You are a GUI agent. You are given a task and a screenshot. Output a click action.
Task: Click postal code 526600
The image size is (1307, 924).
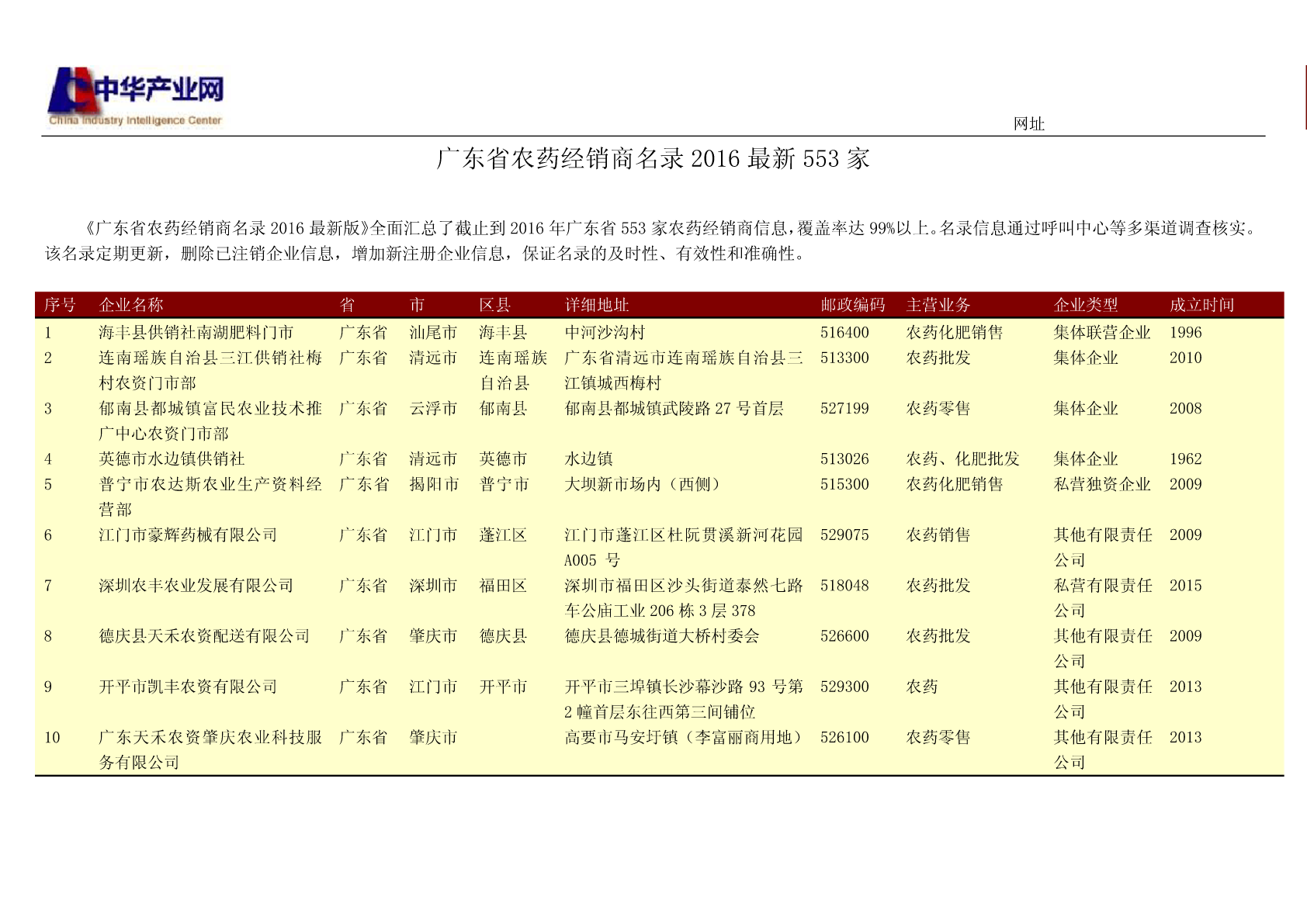point(844,636)
